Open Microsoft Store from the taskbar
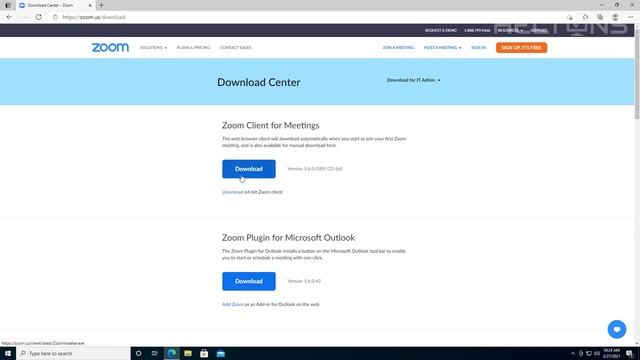Image resolution: width=640 pixels, height=360 pixels. click(x=204, y=353)
